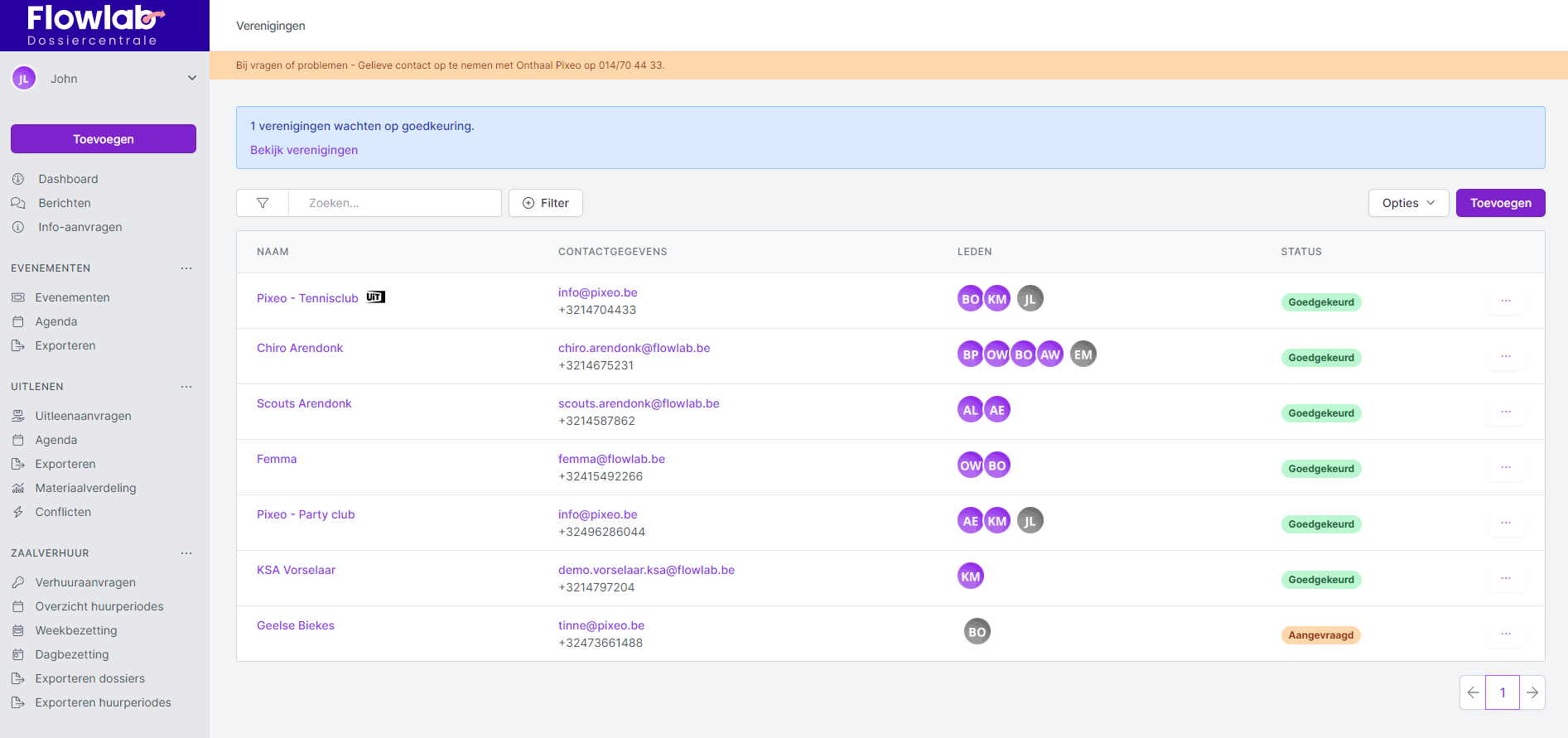Open row actions menu for Femma
This screenshot has height=738, width=1568.
tap(1505, 468)
